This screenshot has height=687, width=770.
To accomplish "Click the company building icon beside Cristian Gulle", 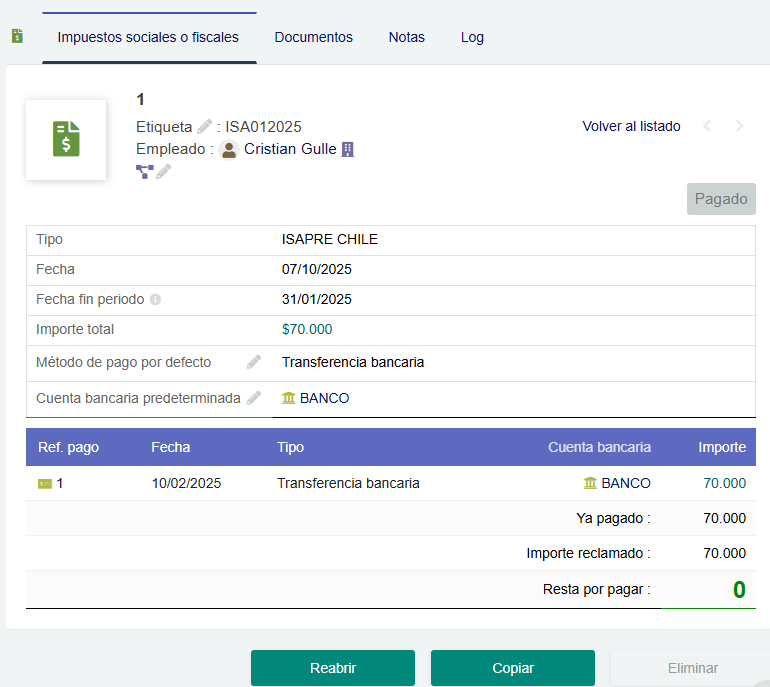I will coord(348,149).
